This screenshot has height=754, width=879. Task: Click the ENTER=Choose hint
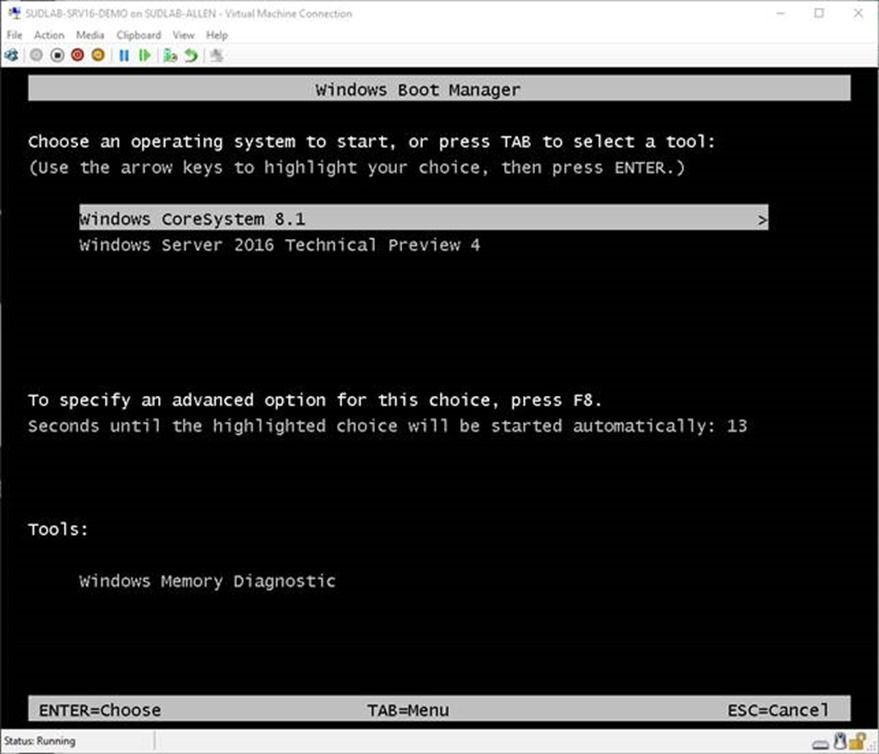(100, 710)
